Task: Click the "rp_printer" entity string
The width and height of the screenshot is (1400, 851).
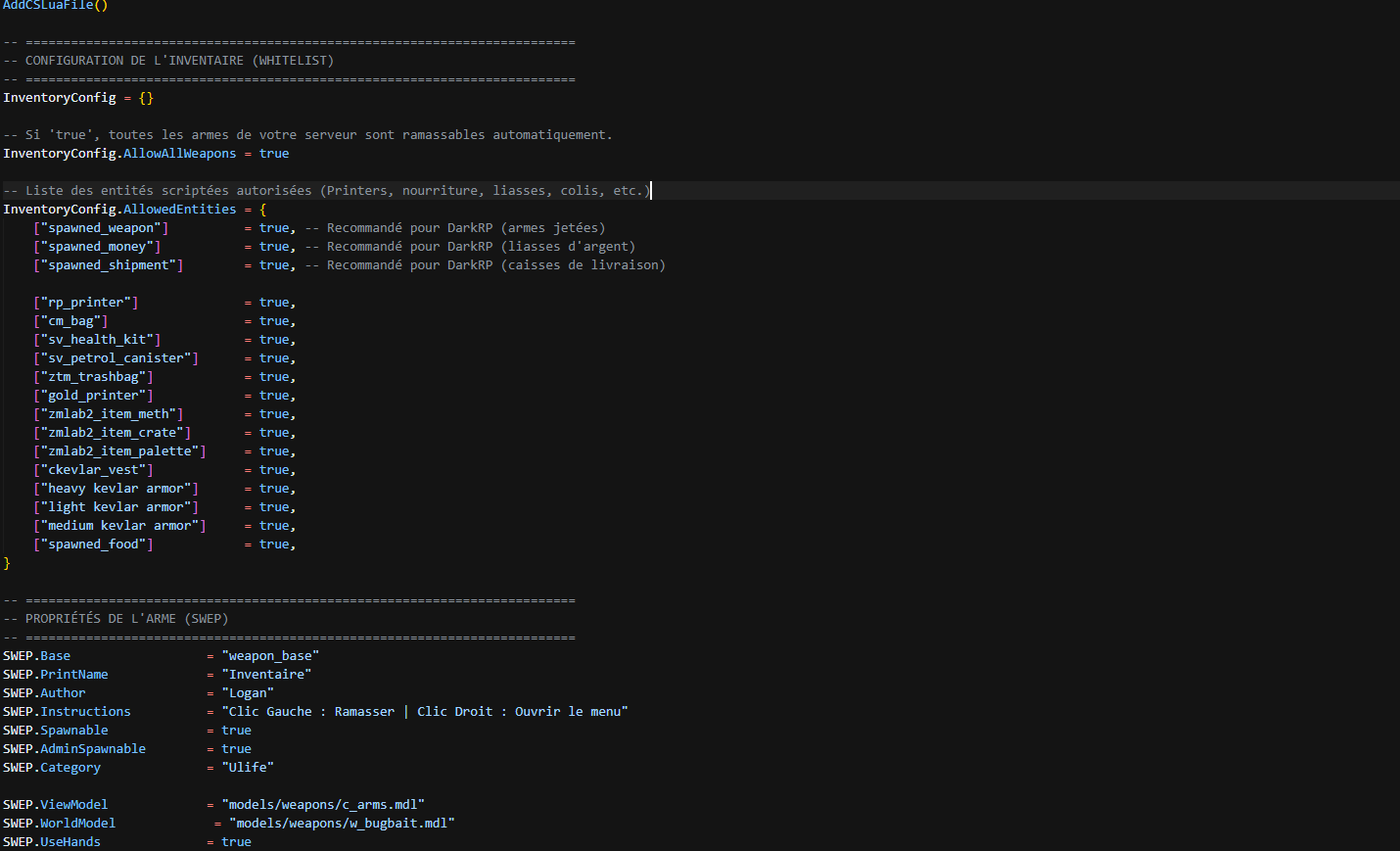Action: (85, 303)
